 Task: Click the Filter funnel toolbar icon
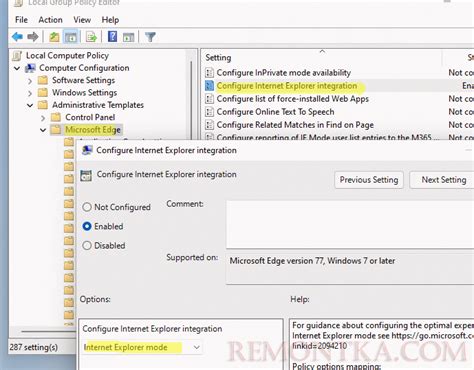(x=150, y=37)
